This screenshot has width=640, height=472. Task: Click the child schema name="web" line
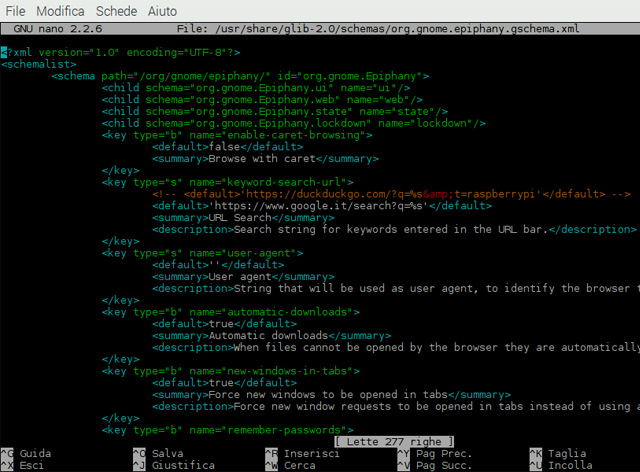pos(262,100)
